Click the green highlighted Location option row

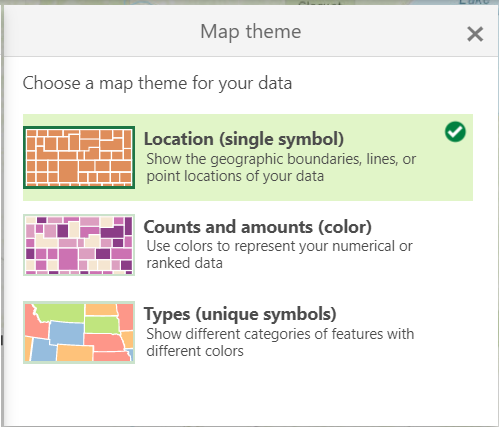[x=248, y=157]
